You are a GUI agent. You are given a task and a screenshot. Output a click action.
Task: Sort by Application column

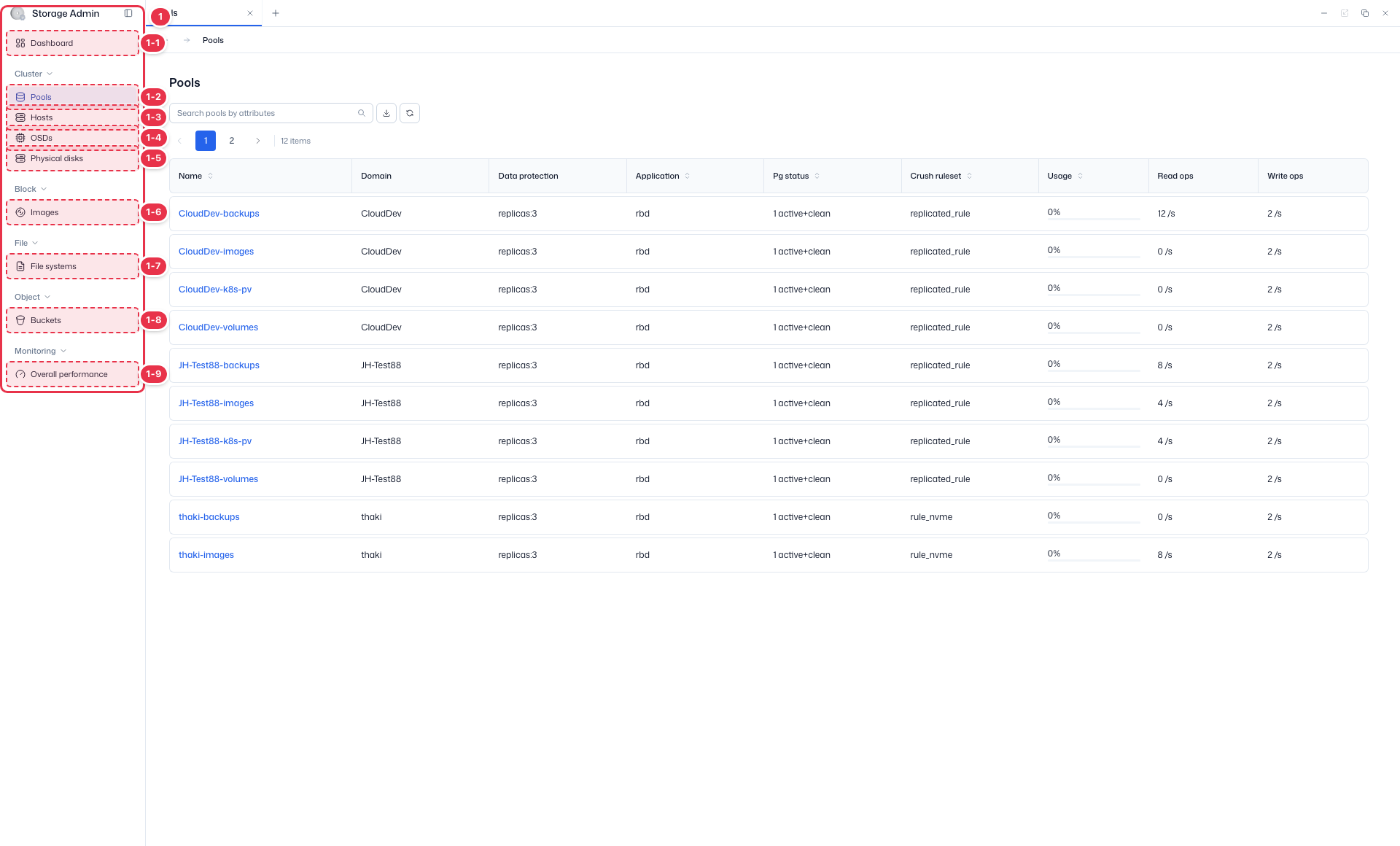(687, 176)
